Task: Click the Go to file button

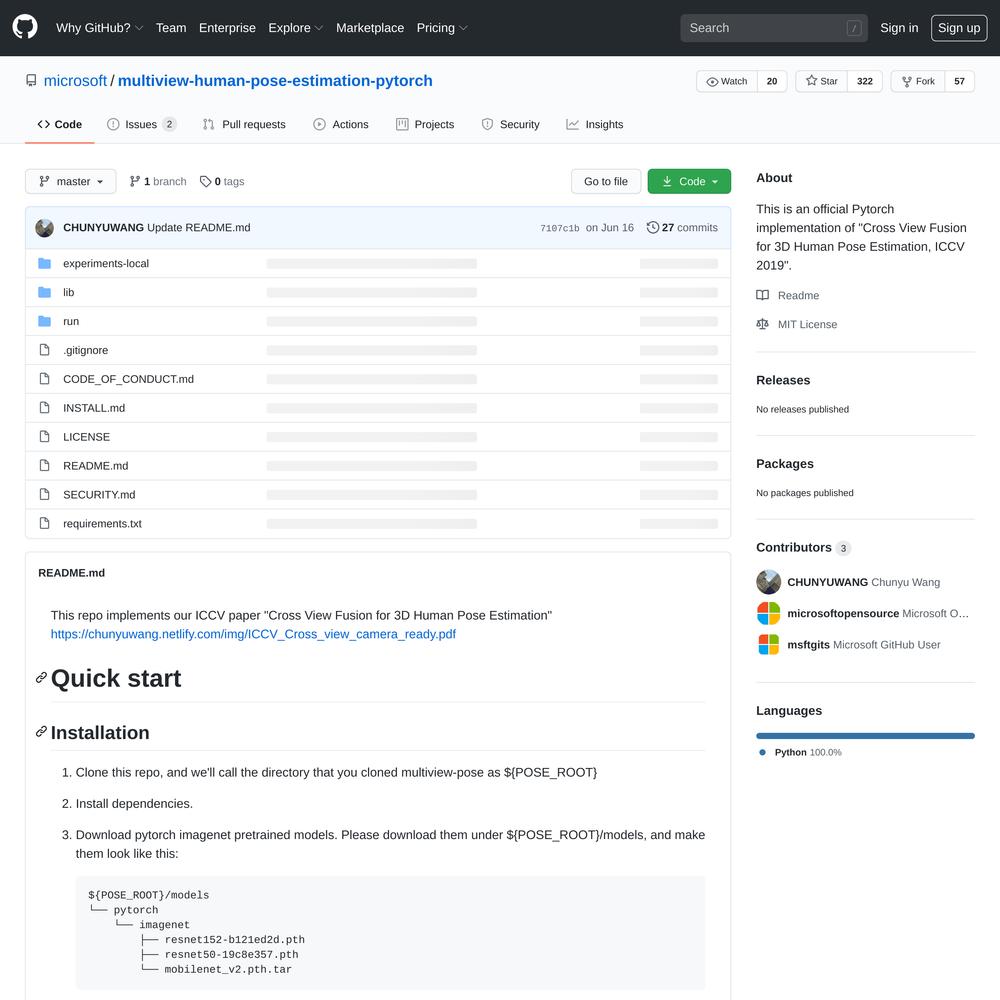Action: (606, 182)
